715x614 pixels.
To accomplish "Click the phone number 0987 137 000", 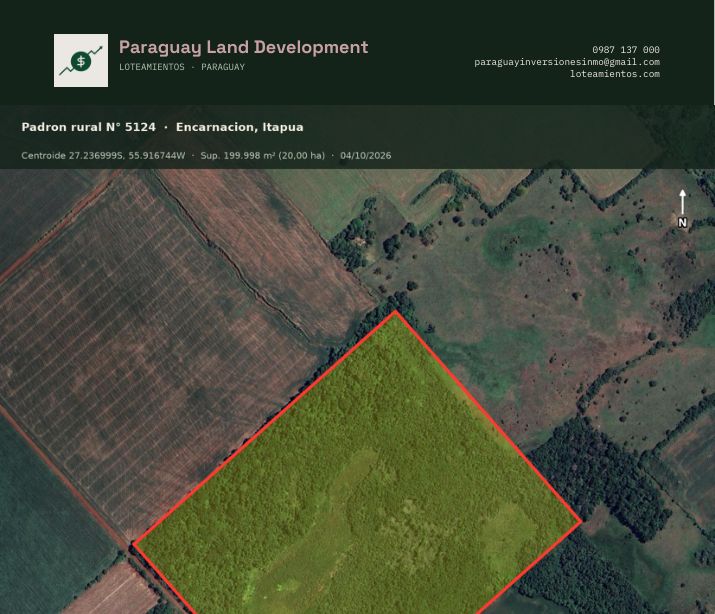I will click(626, 50).
